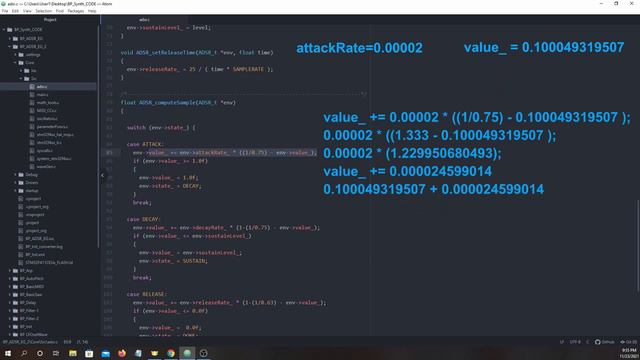This screenshot has width=640, height=360.
Task: Open the Selection menu
Action: click(x=43, y=11)
